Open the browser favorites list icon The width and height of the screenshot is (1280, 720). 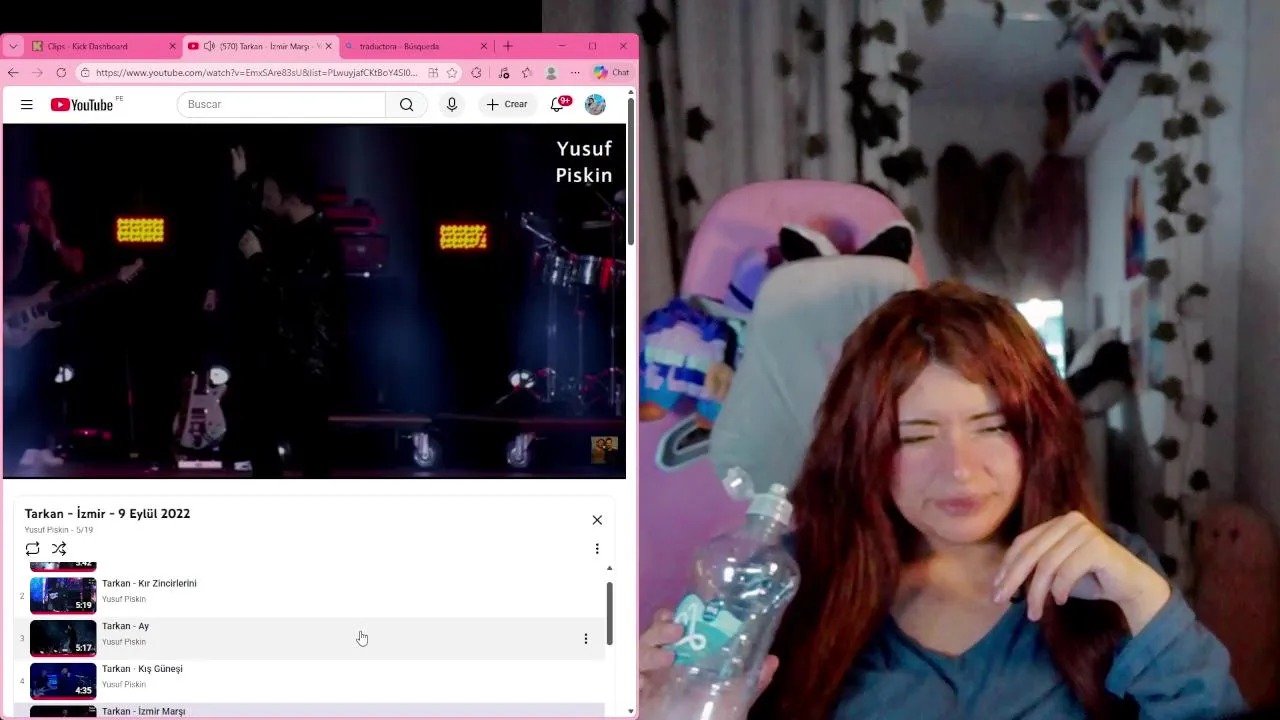tap(527, 73)
